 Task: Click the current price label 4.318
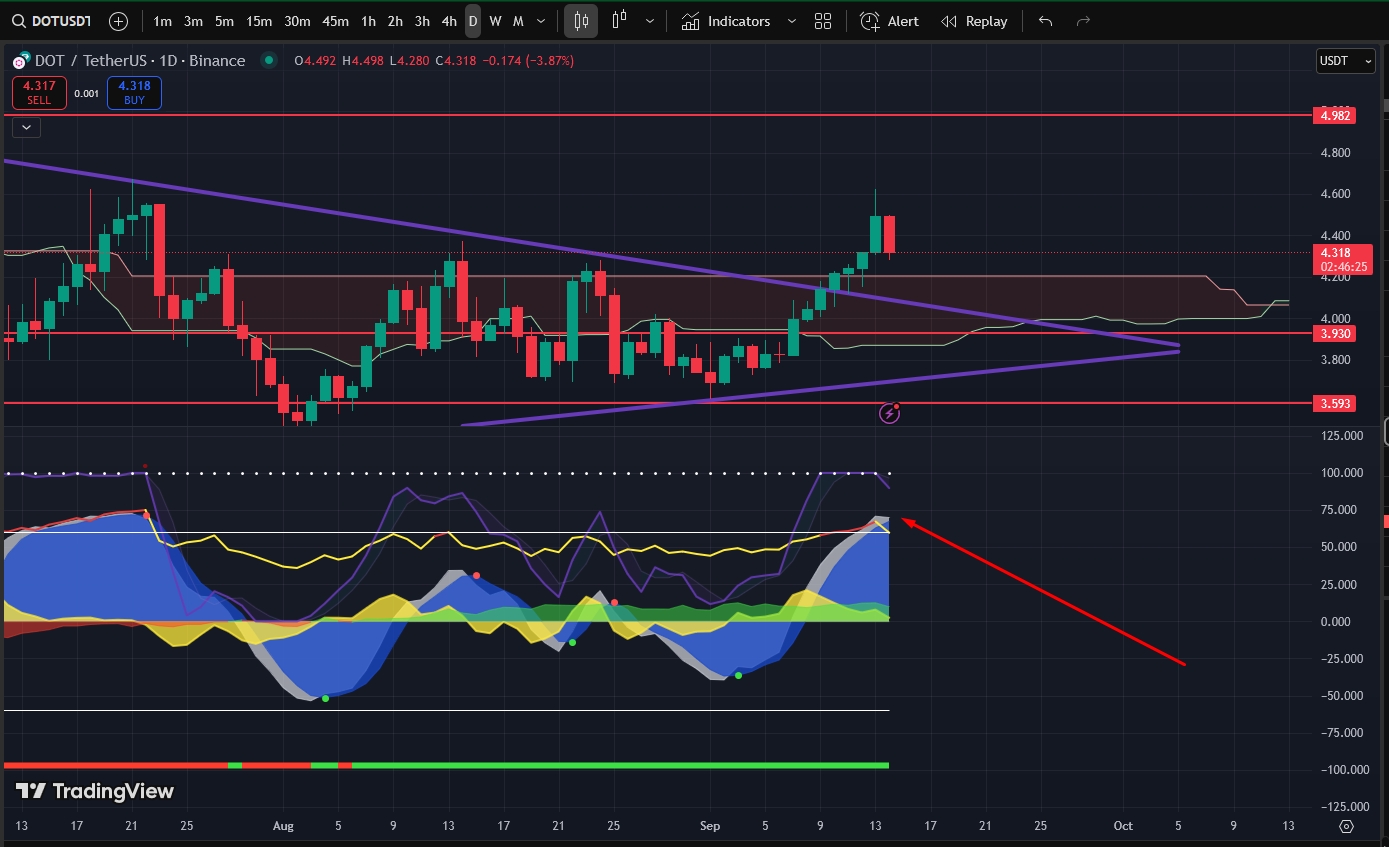1342,259
